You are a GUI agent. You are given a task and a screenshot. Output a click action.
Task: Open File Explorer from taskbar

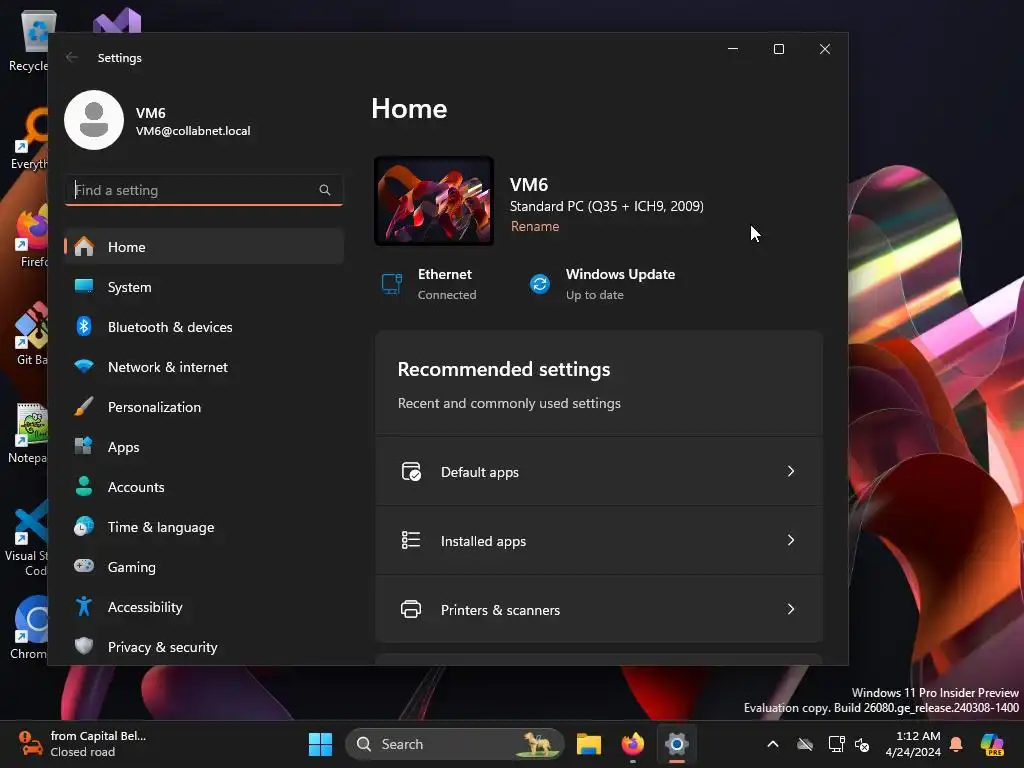point(588,744)
